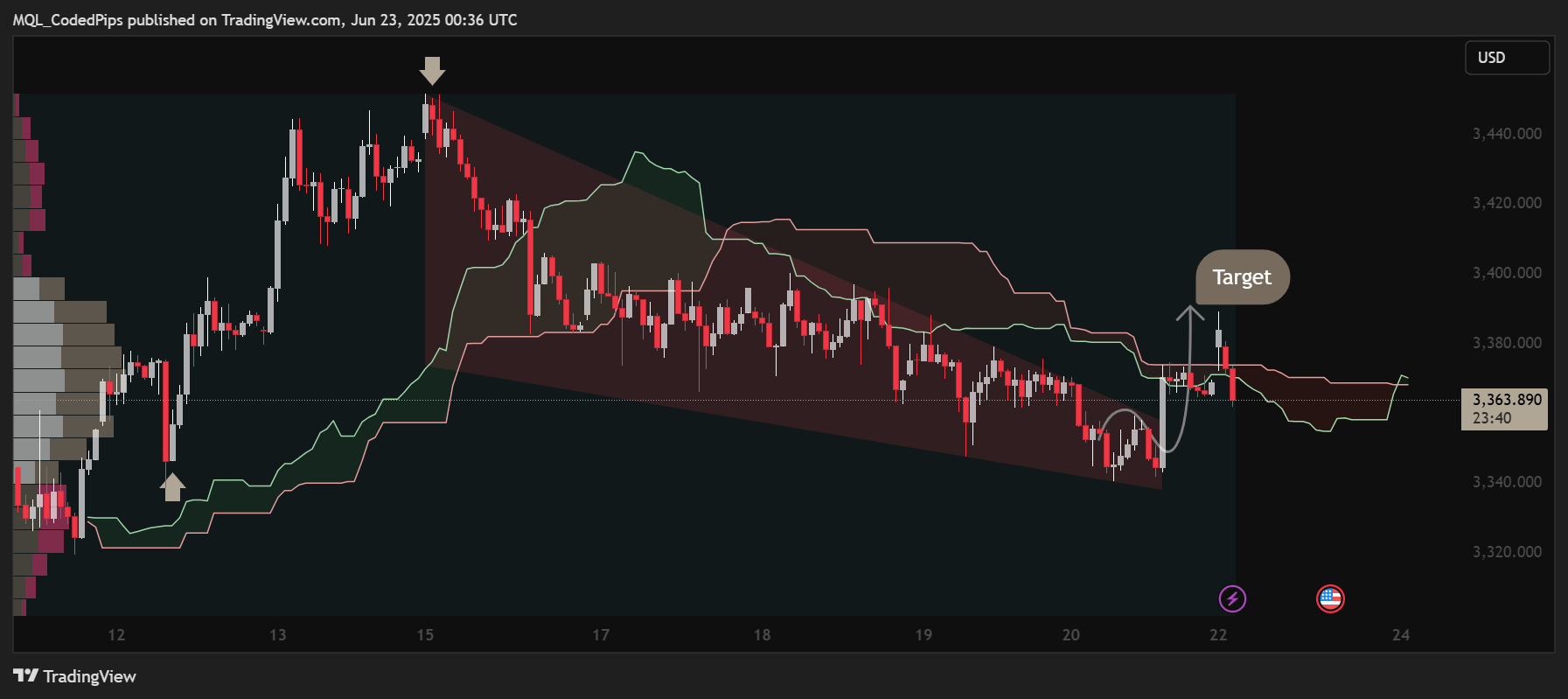Click date label 20 on time axis
Screen dimensions: 1568x699
pyautogui.click(x=1070, y=635)
